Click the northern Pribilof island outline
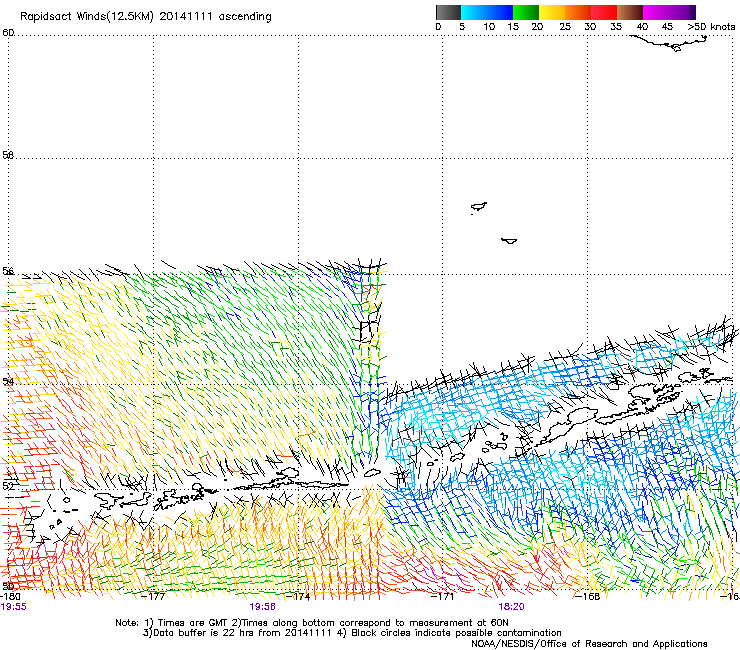 click(479, 207)
